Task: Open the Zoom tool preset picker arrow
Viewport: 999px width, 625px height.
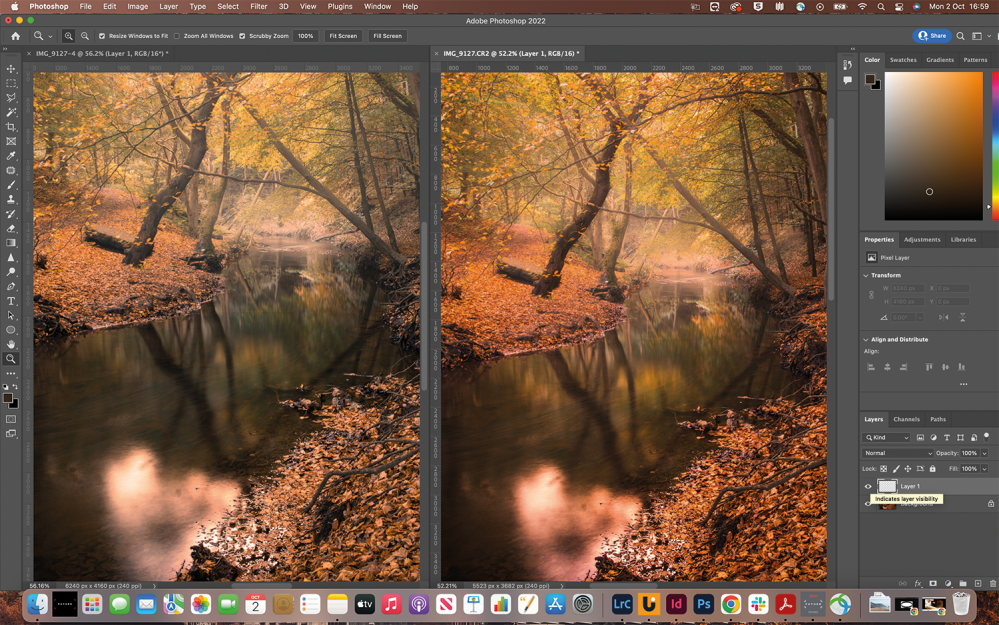Action: [50, 37]
